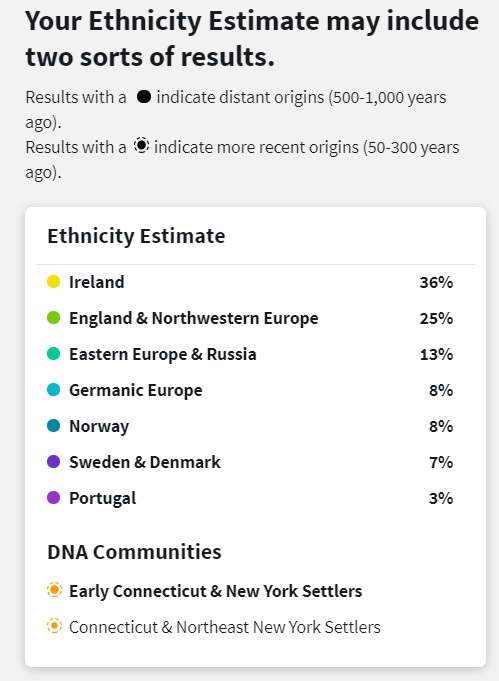Click the light blue Germanic Europe dot
Image resolution: width=499 pixels, height=681 pixels.
[x=53, y=390]
